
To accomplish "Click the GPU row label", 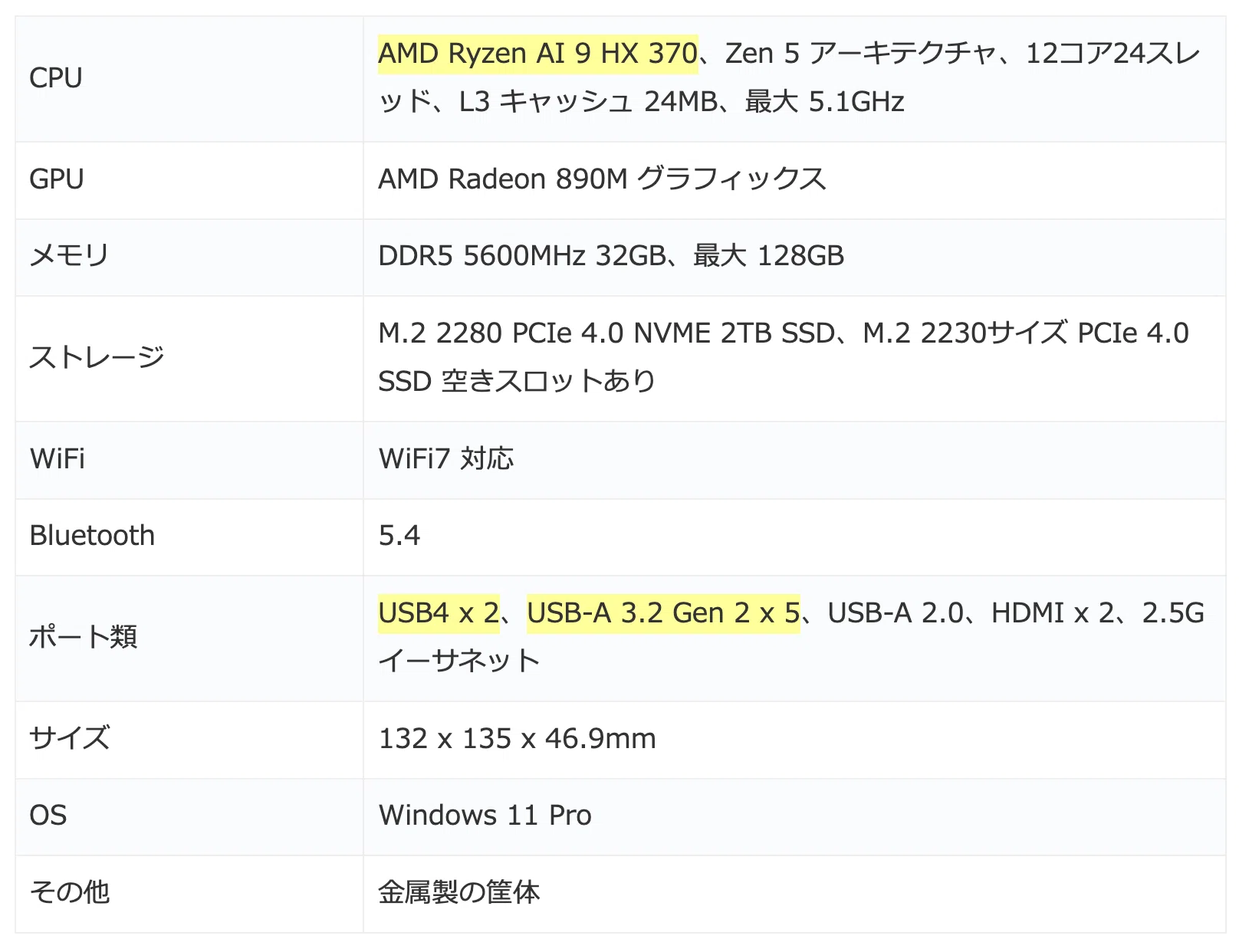I will pyautogui.click(x=57, y=179).
